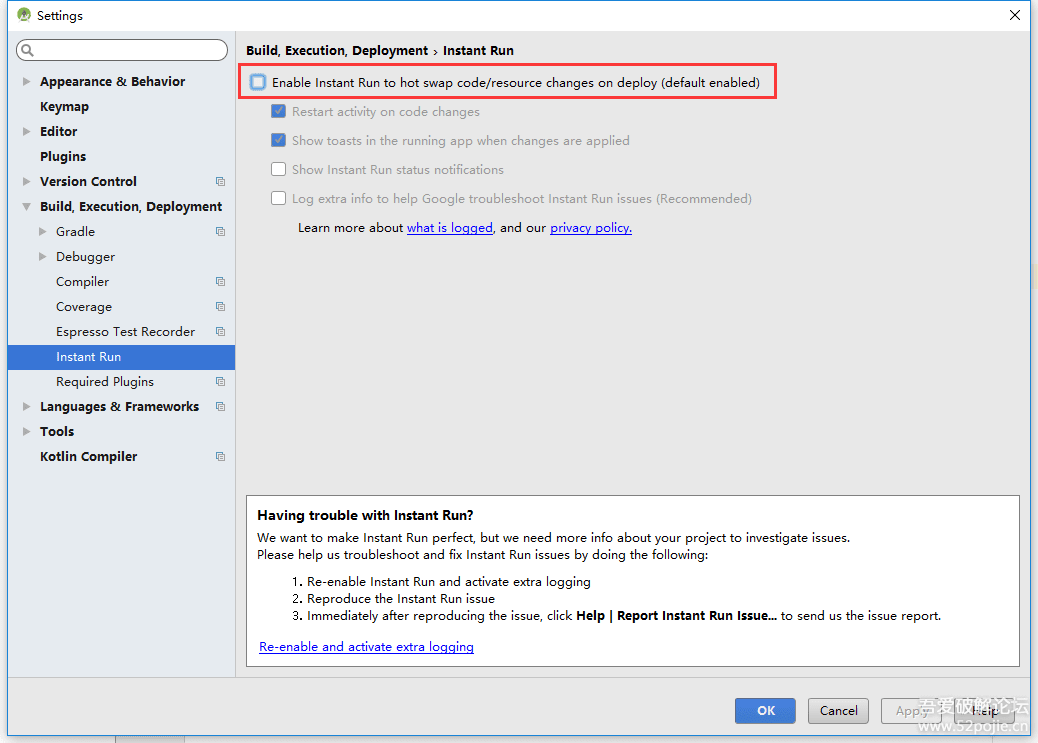The width and height of the screenshot is (1038, 743).
Task: Expand the Gradle node arrow
Action: 43,232
